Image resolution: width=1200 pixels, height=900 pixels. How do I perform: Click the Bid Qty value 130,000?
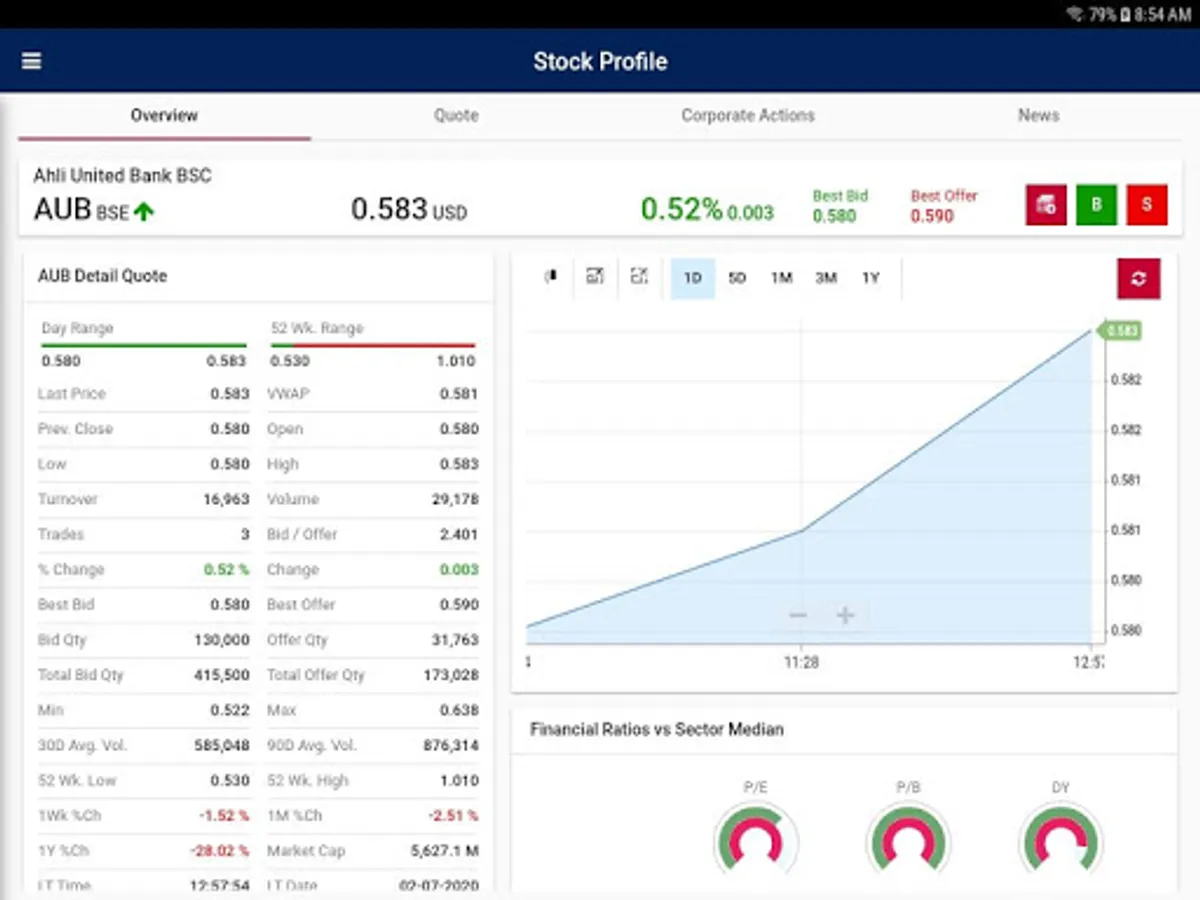(222, 640)
